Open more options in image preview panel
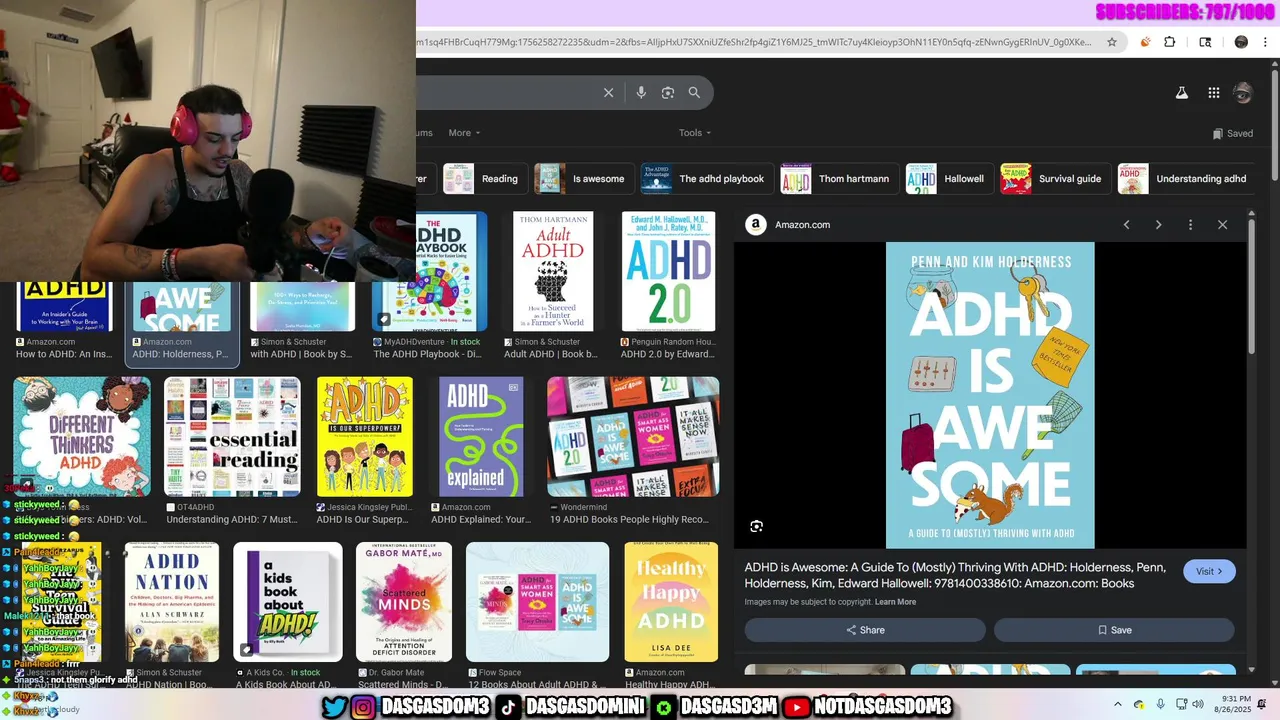This screenshot has height=720, width=1280. pos(1190,225)
